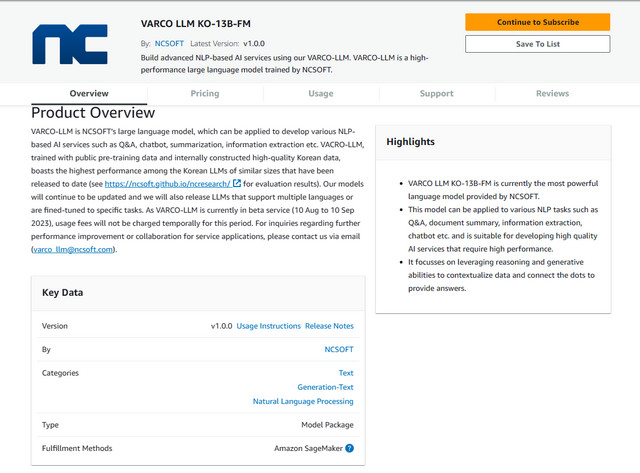Image resolution: width=640 pixels, height=473 pixels.
Task: Click Continue to Subscribe button
Action: (x=538, y=22)
